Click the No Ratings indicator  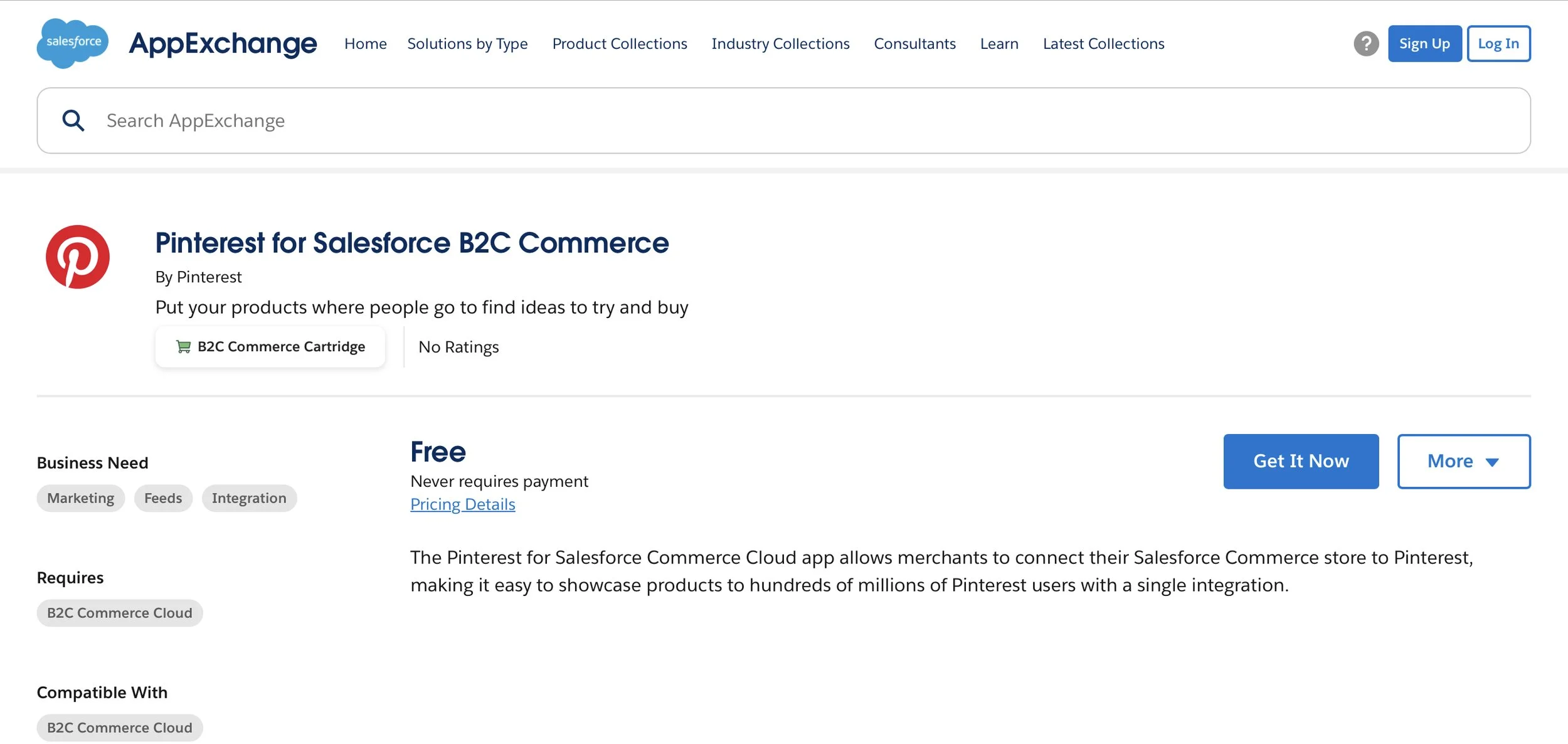pyautogui.click(x=458, y=346)
